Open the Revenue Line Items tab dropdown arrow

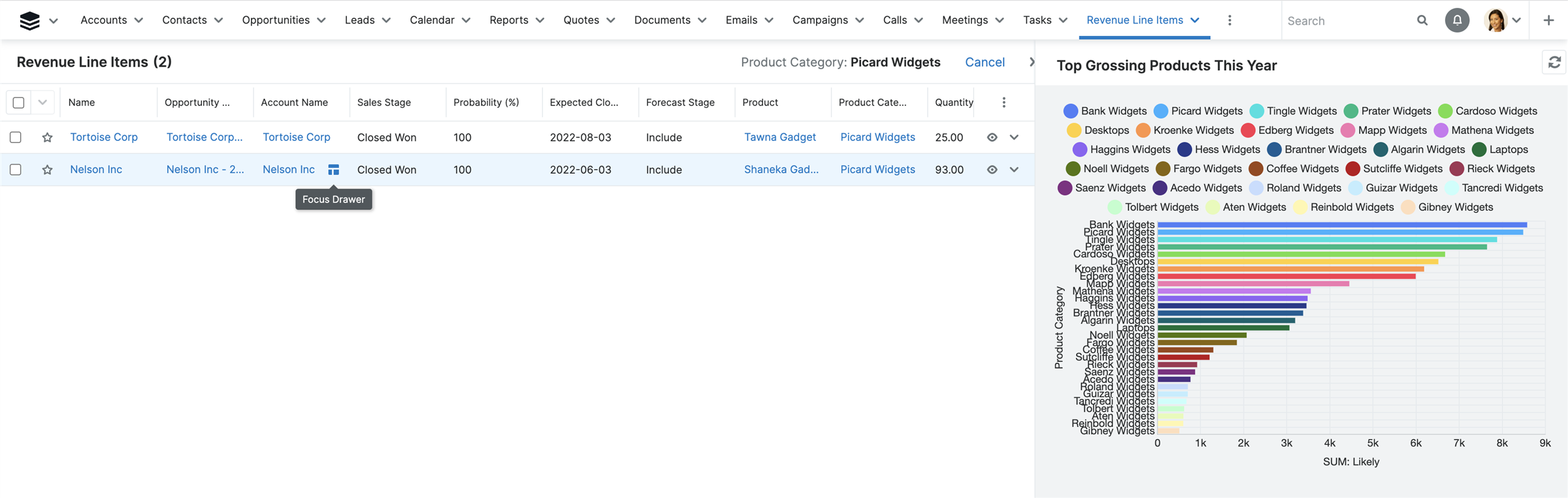(1195, 20)
